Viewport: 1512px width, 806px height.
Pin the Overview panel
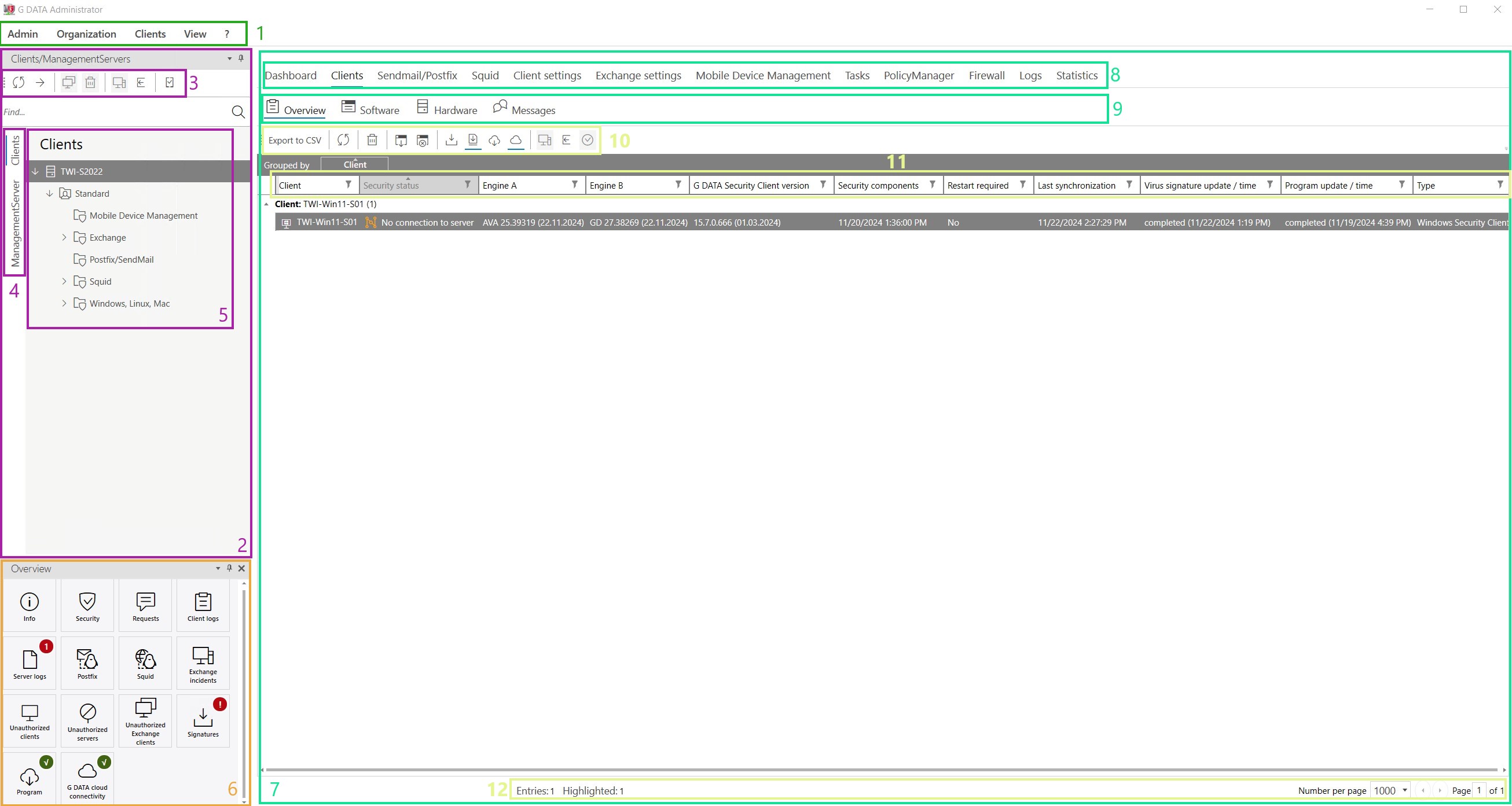coord(229,568)
